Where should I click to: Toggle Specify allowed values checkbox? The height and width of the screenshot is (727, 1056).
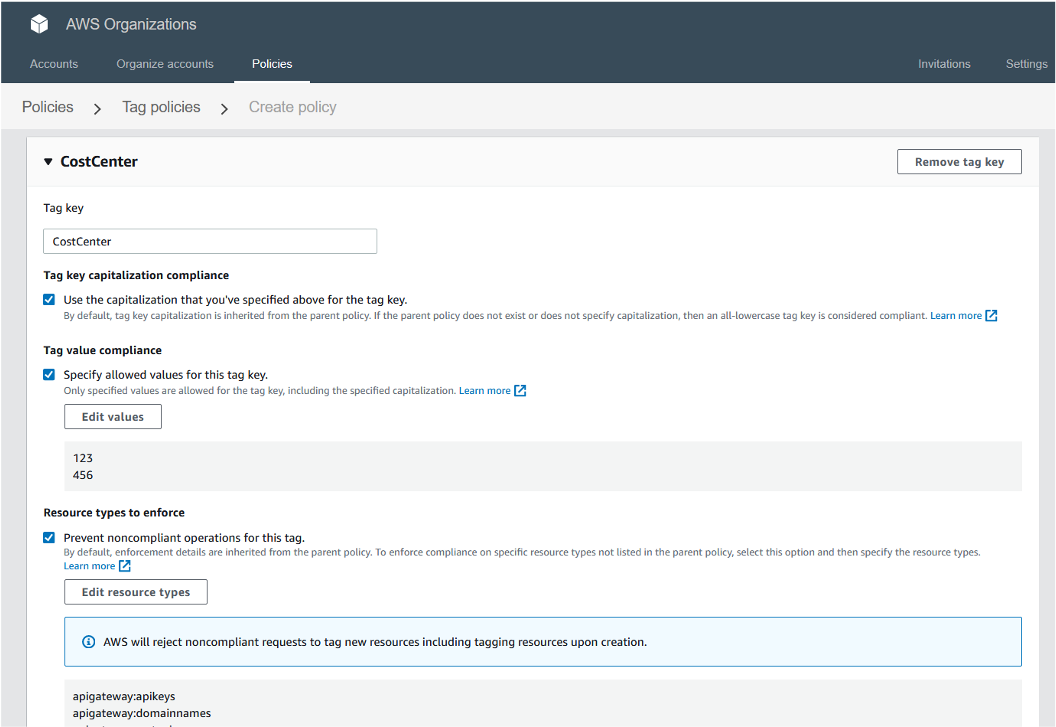(49, 375)
